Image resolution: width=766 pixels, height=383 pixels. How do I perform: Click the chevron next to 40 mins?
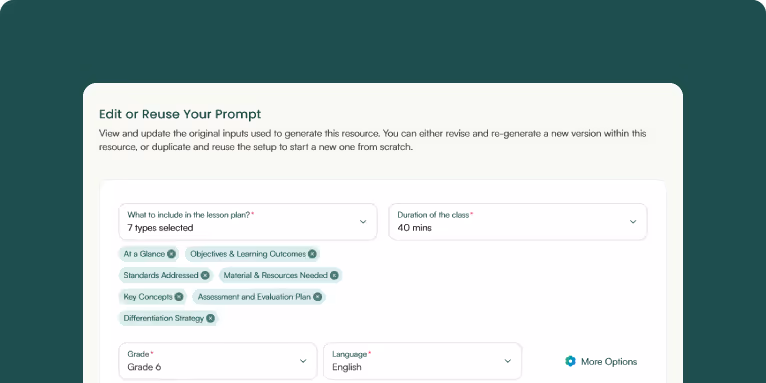633,222
